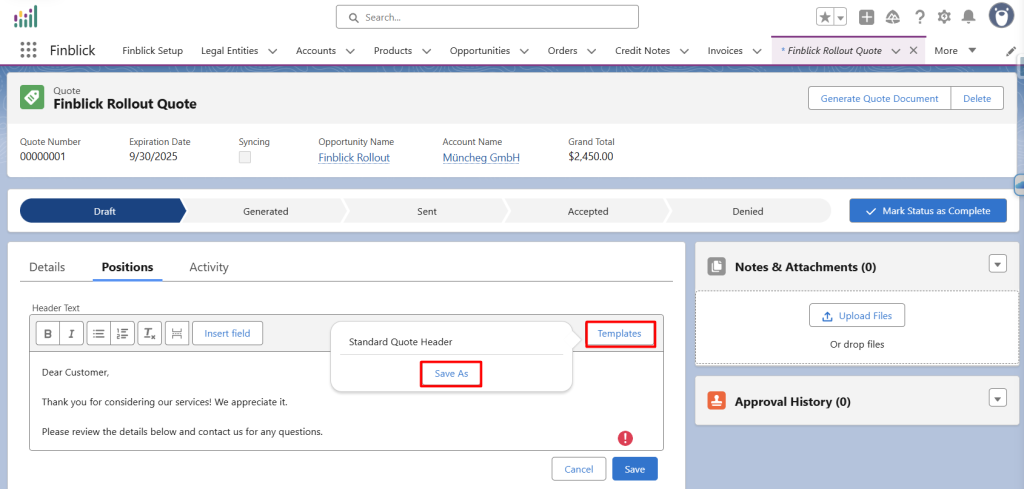The width and height of the screenshot is (1024, 489).
Task: Toggle the Syncing checkbox
Action: coord(245,157)
